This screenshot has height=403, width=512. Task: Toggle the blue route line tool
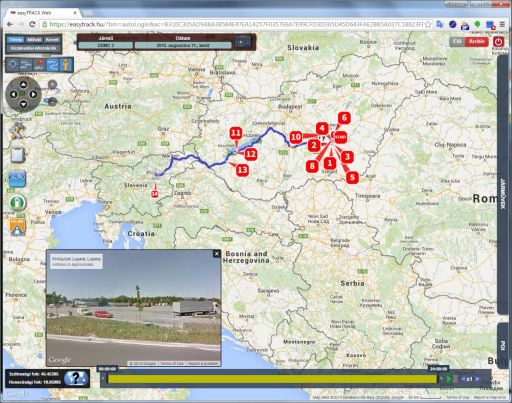tap(52, 65)
